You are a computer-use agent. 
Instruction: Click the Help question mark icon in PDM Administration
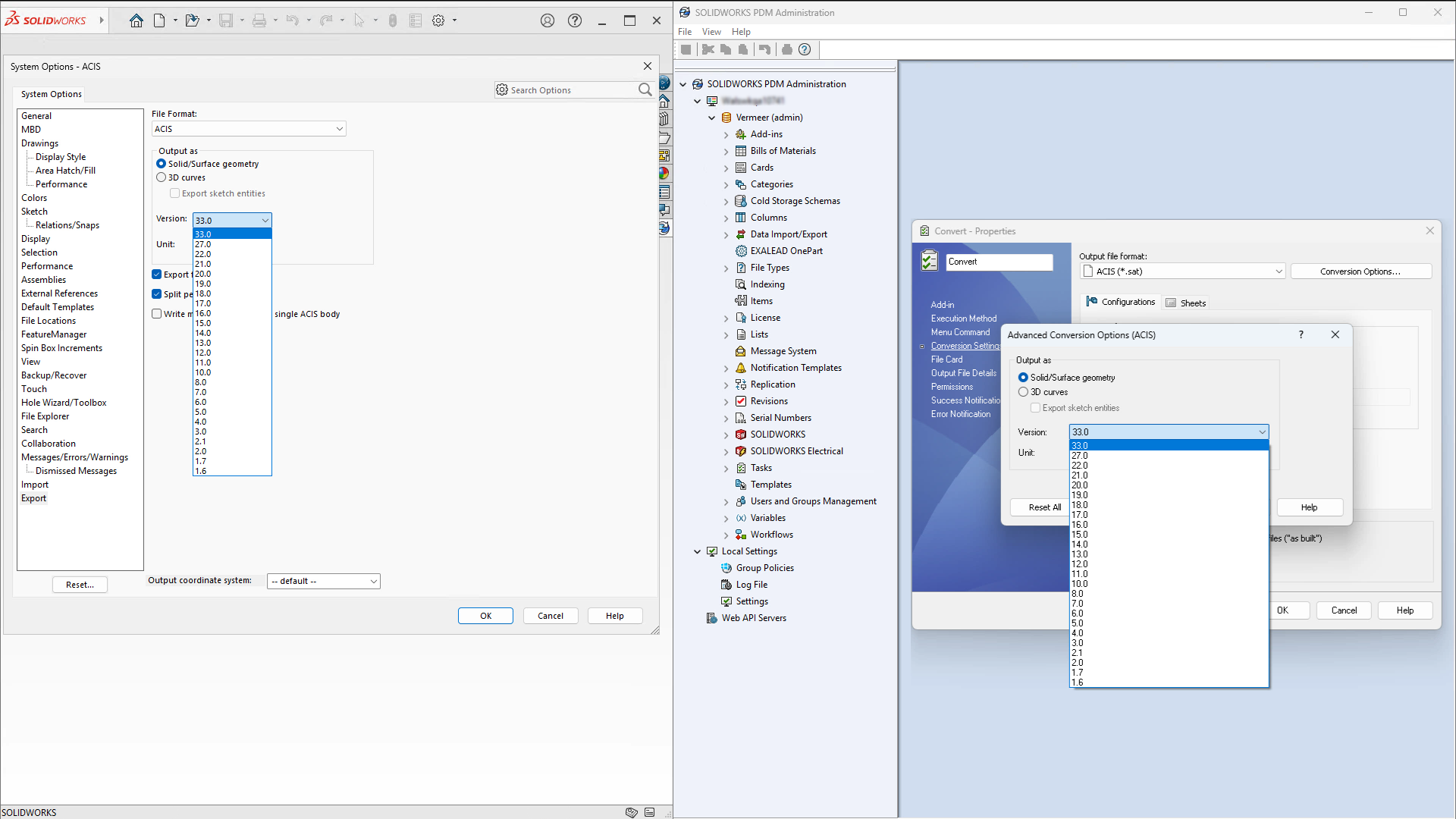805,49
